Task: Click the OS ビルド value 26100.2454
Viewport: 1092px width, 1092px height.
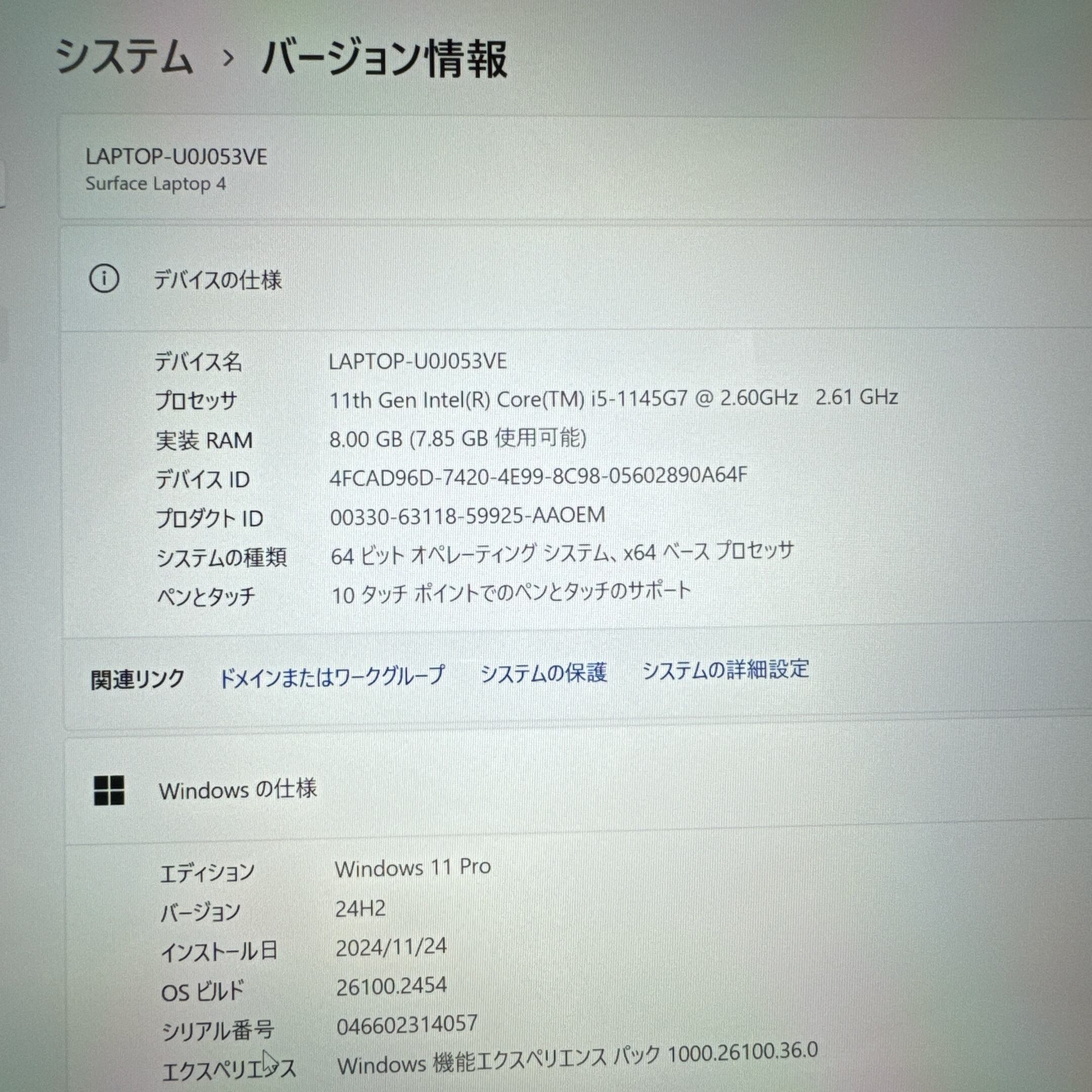Action: (x=391, y=986)
